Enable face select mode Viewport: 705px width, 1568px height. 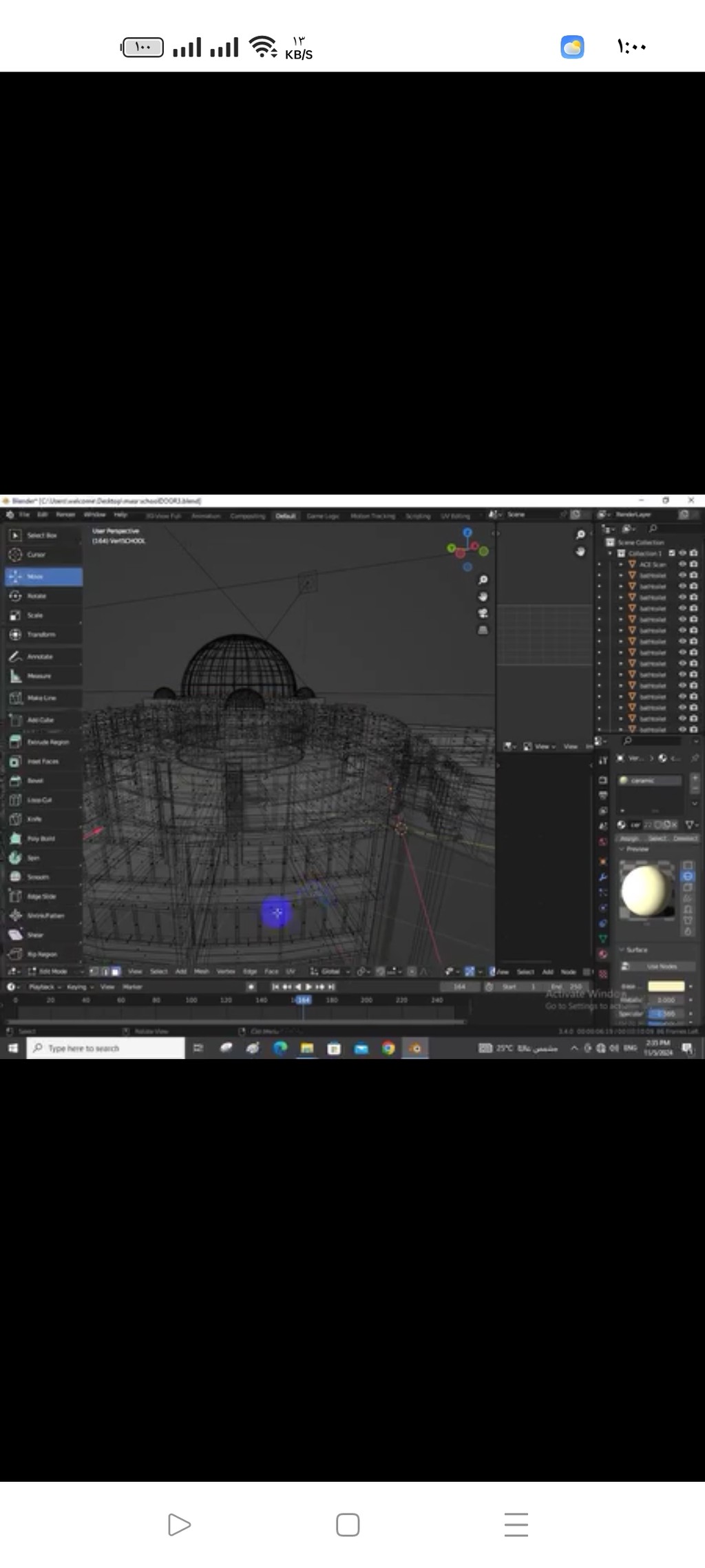click(x=116, y=971)
